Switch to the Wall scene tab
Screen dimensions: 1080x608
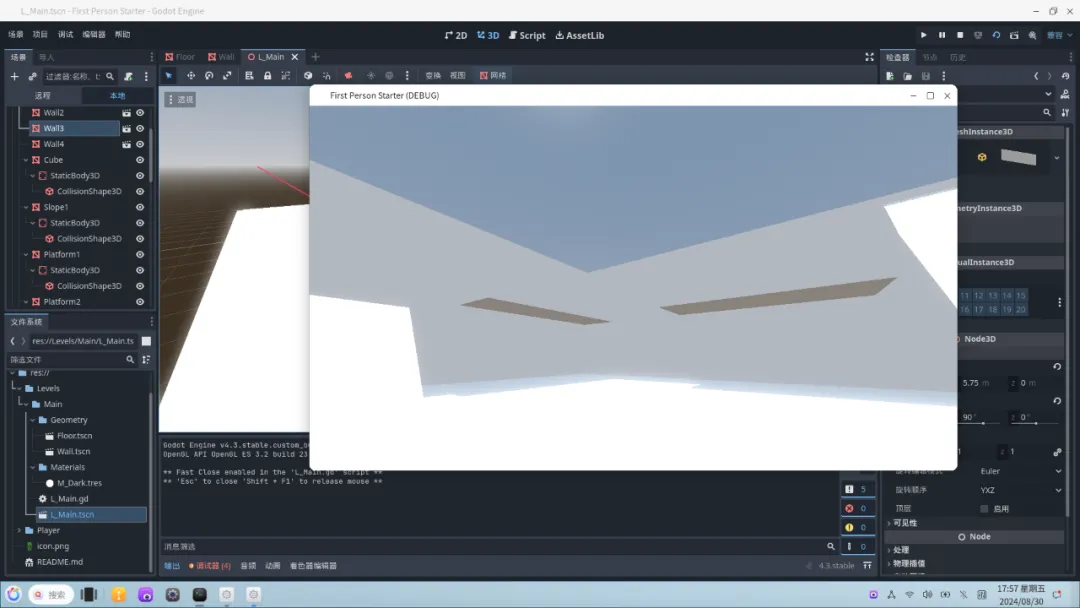pos(221,57)
